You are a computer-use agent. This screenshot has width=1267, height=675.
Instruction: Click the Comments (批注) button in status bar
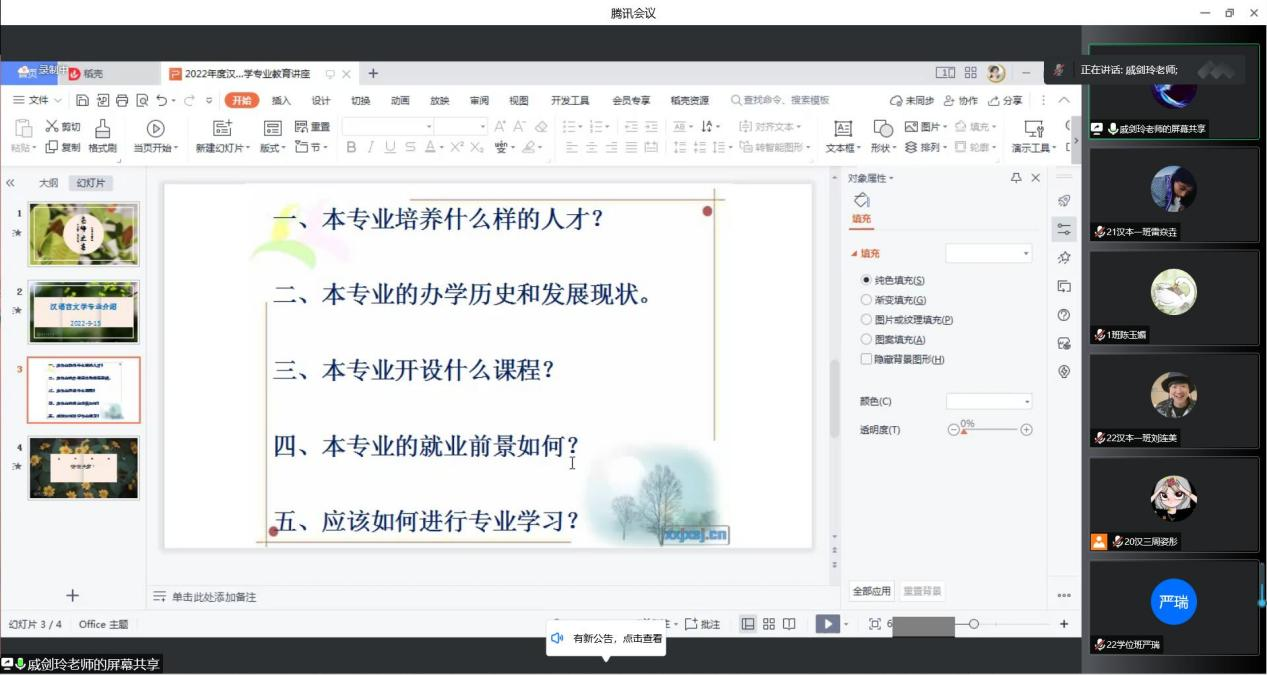point(702,624)
